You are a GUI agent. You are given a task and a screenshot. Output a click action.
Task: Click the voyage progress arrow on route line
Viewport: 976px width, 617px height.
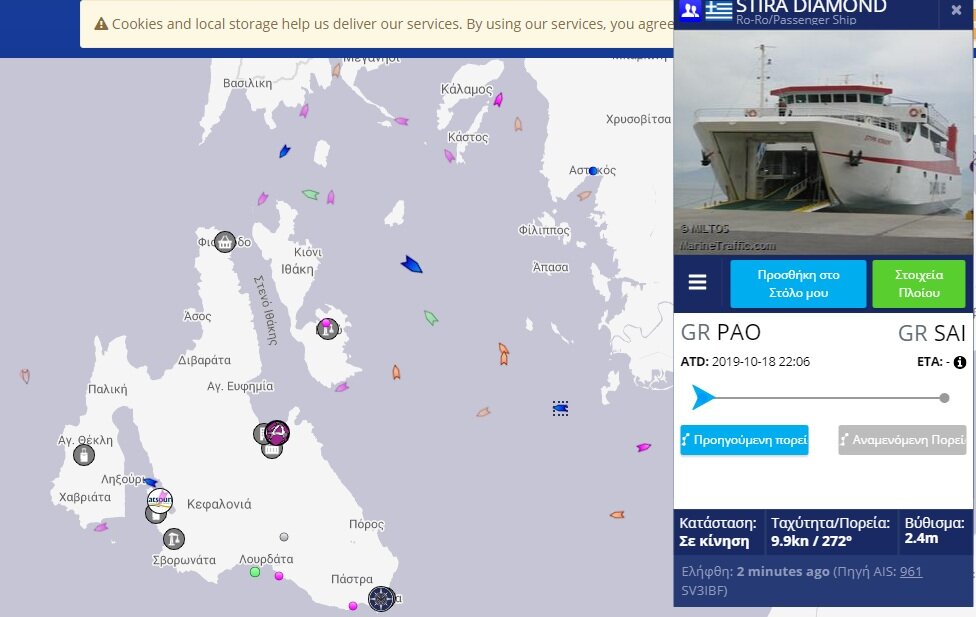coord(703,398)
